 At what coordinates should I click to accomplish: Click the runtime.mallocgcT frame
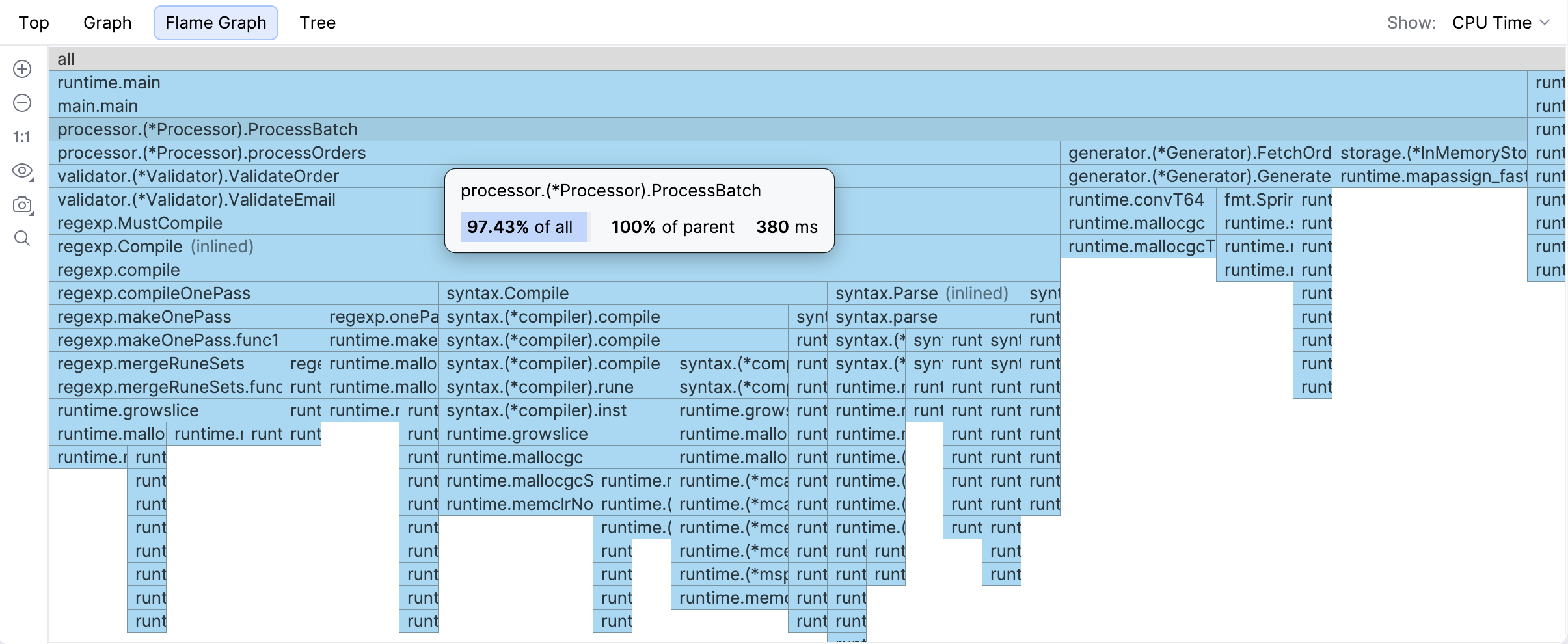click(1139, 247)
